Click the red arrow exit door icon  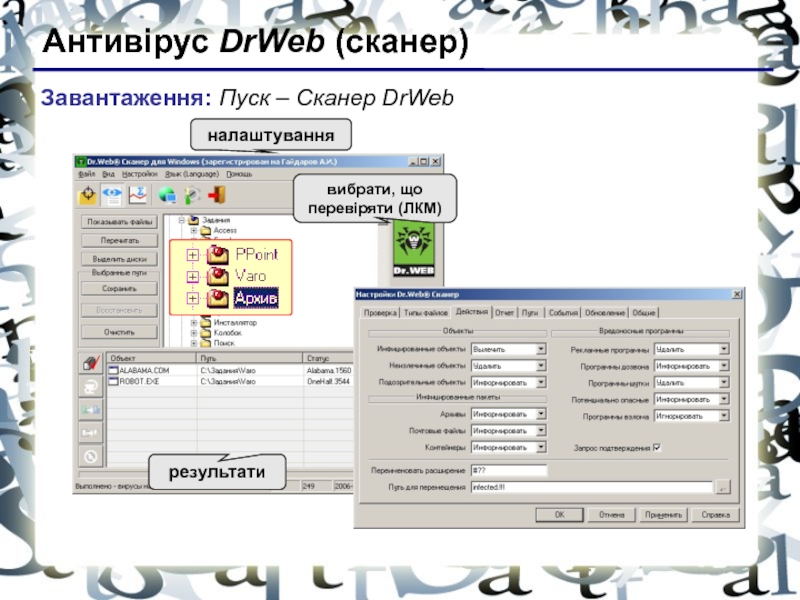[x=217, y=195]
